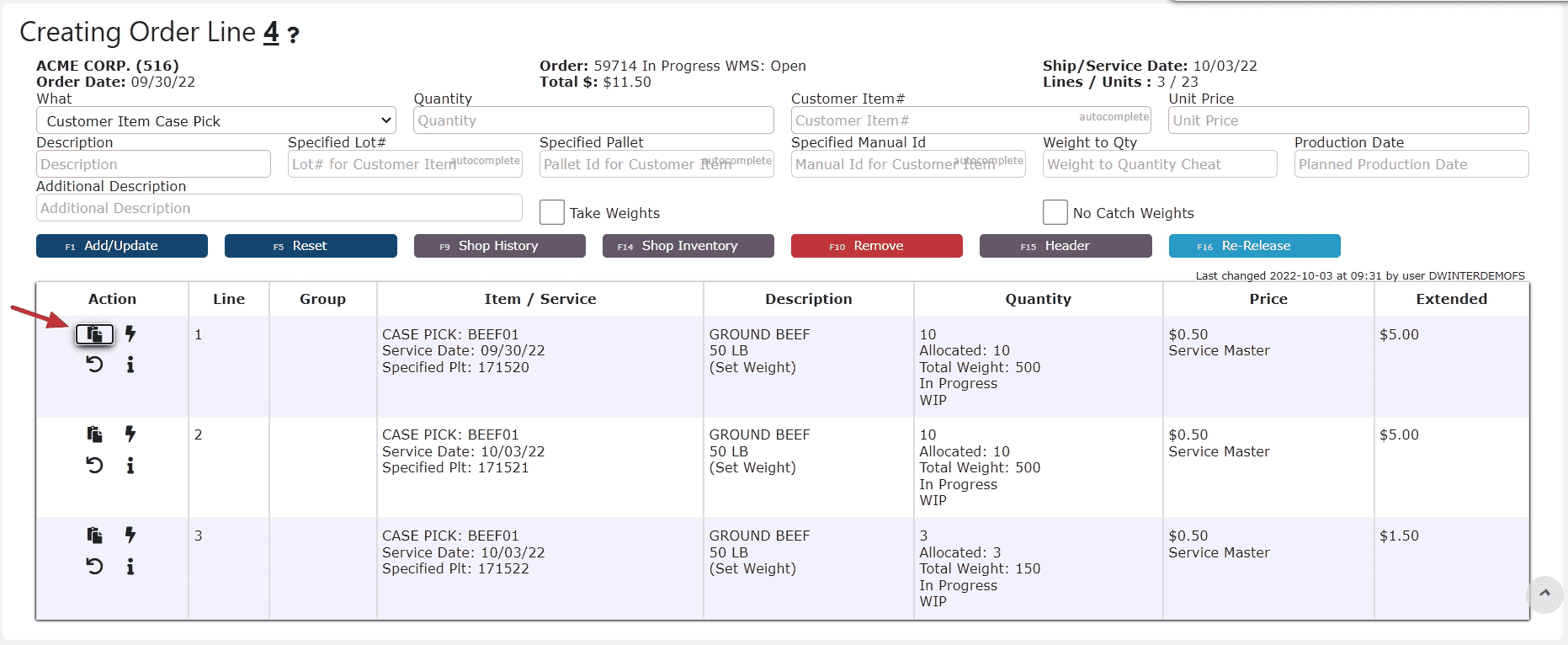The height and width of the screenshot is (645, 1568).
Task: Click the Group column header
Action: click(322, 299)
